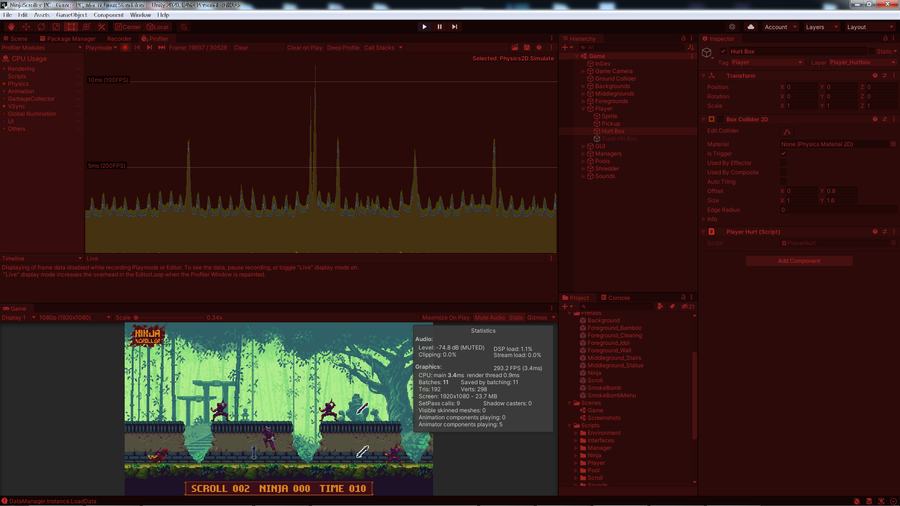
Task: Open the Component menu
Action: (x=108, y=15)
